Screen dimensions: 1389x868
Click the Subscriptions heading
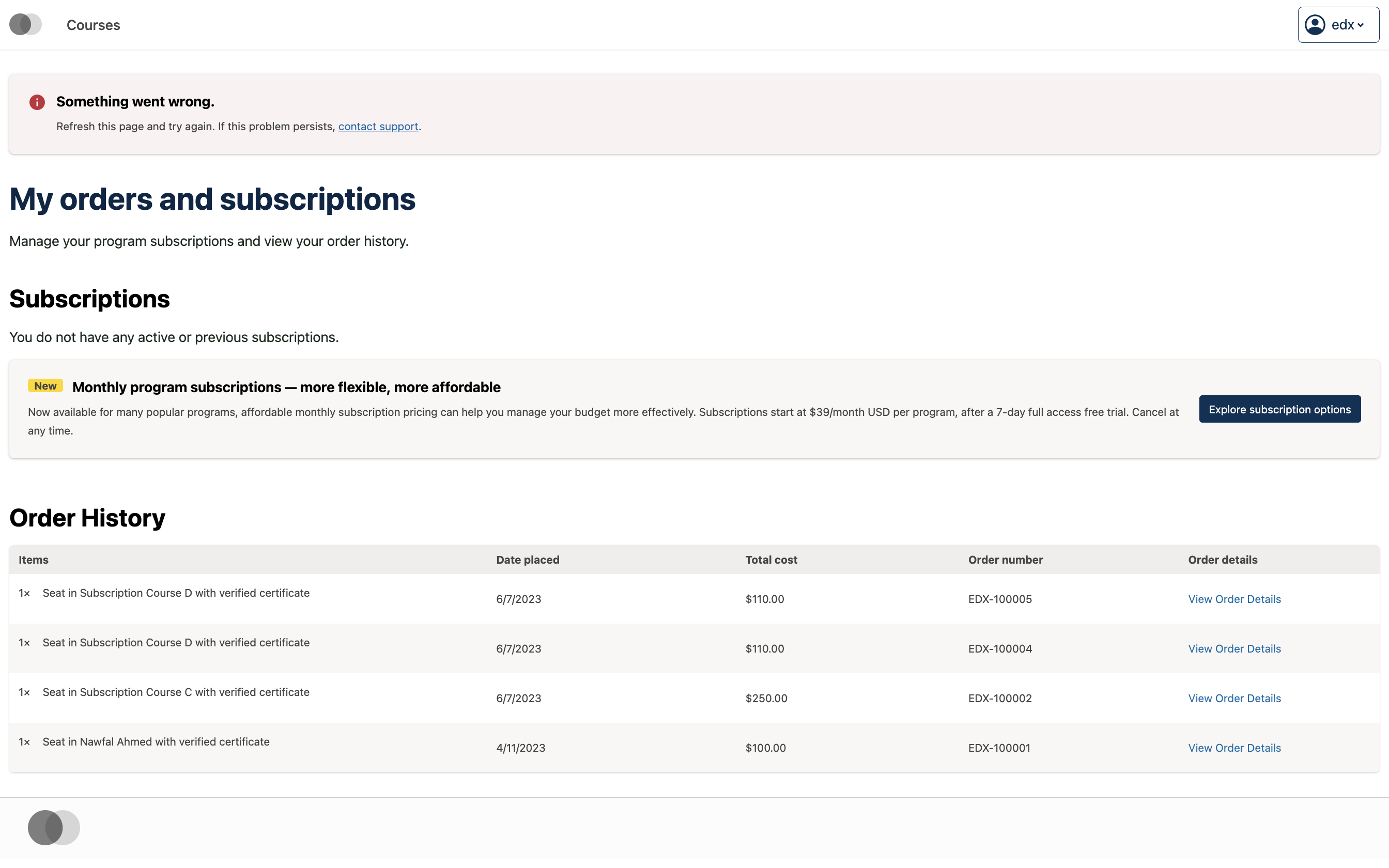[x=89, y=299]
